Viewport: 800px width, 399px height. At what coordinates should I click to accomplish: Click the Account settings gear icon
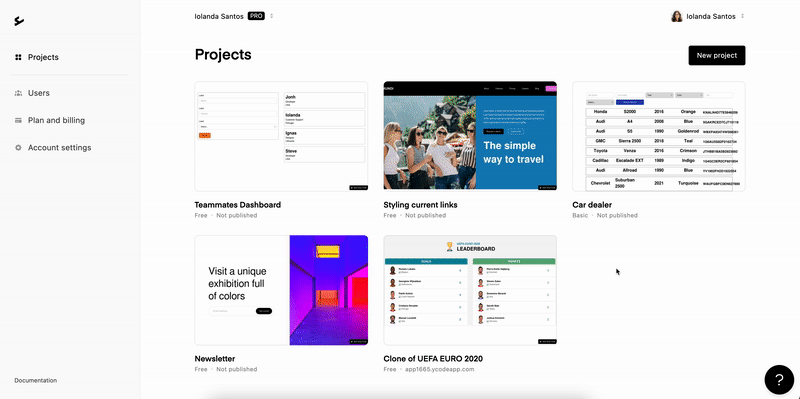coord(18,147)
